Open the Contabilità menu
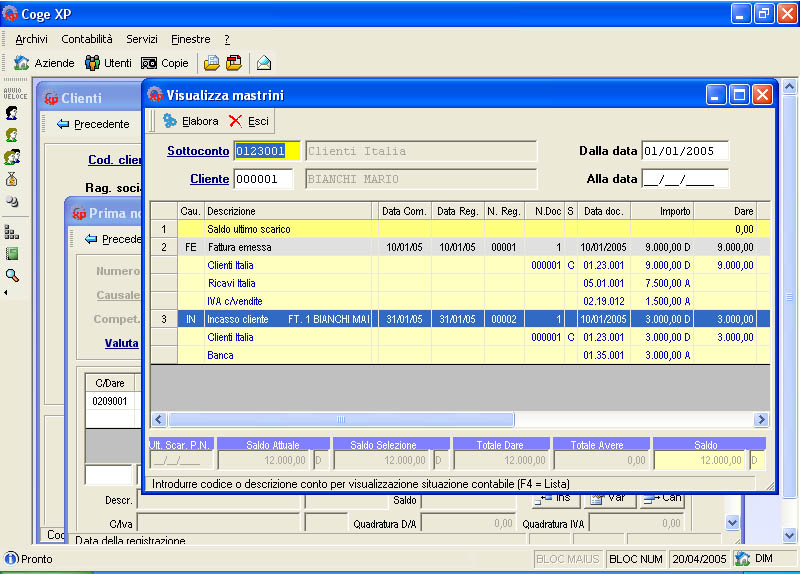This screenshot has width=800, height=574. pos(87,39)
